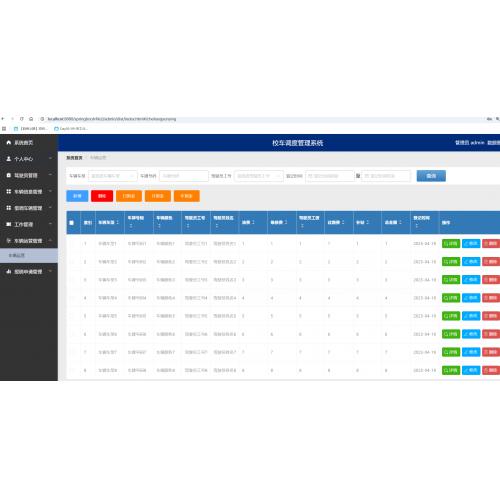The width and height of the screenshot is (500, 500).
Task: Select the highlighted submenu item in sidebar
Action: pos(29,255)
